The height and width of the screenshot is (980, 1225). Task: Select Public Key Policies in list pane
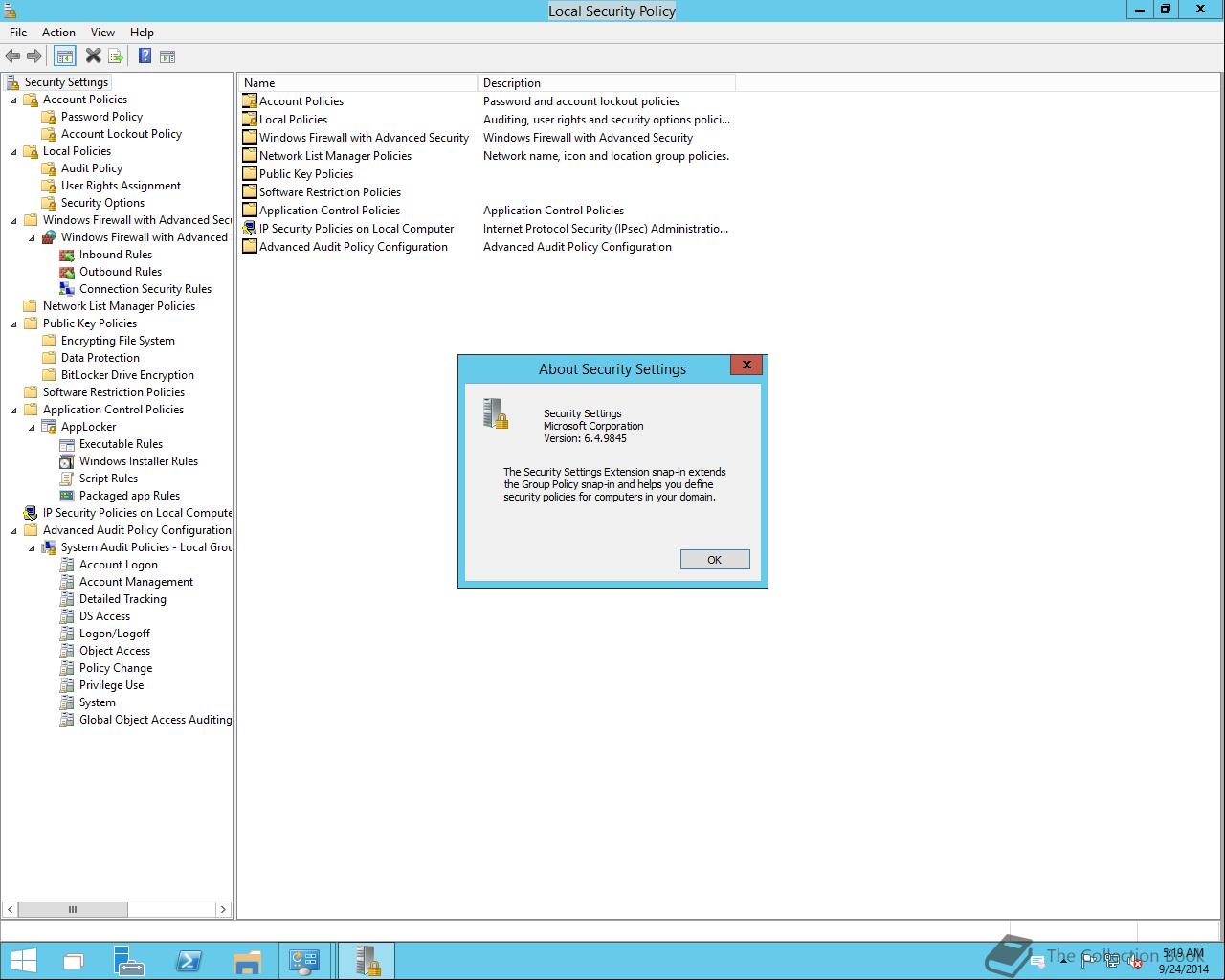click(306, 174)
